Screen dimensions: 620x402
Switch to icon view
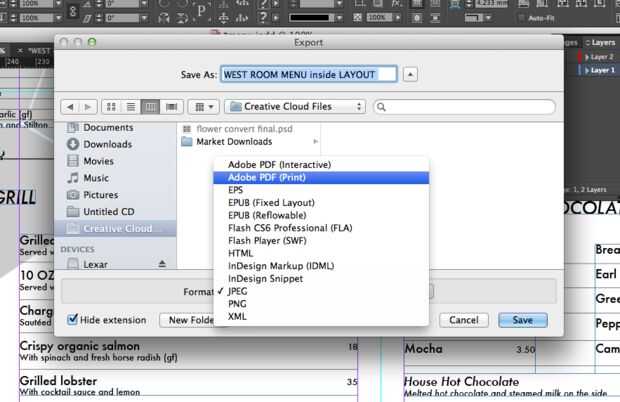point(112,107)
